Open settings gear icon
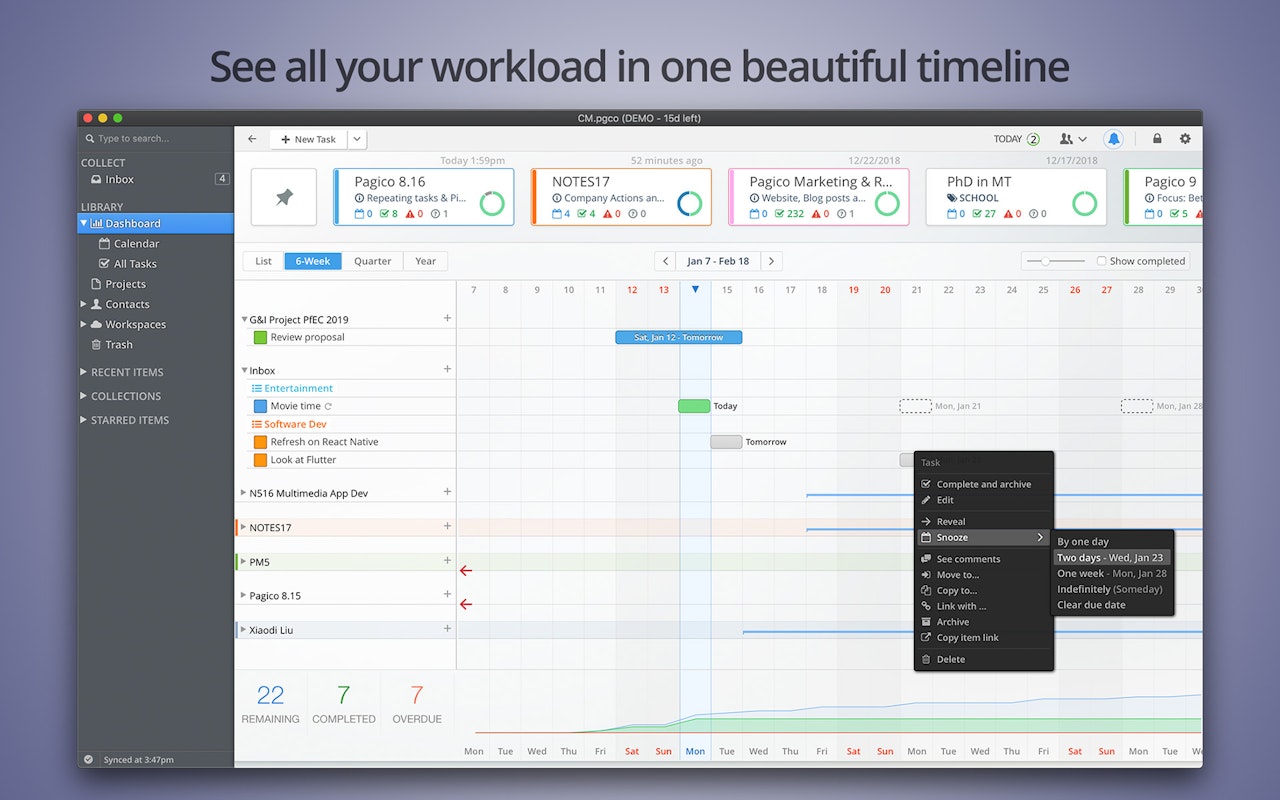The image size is (1280, 800). [1185, 139]
